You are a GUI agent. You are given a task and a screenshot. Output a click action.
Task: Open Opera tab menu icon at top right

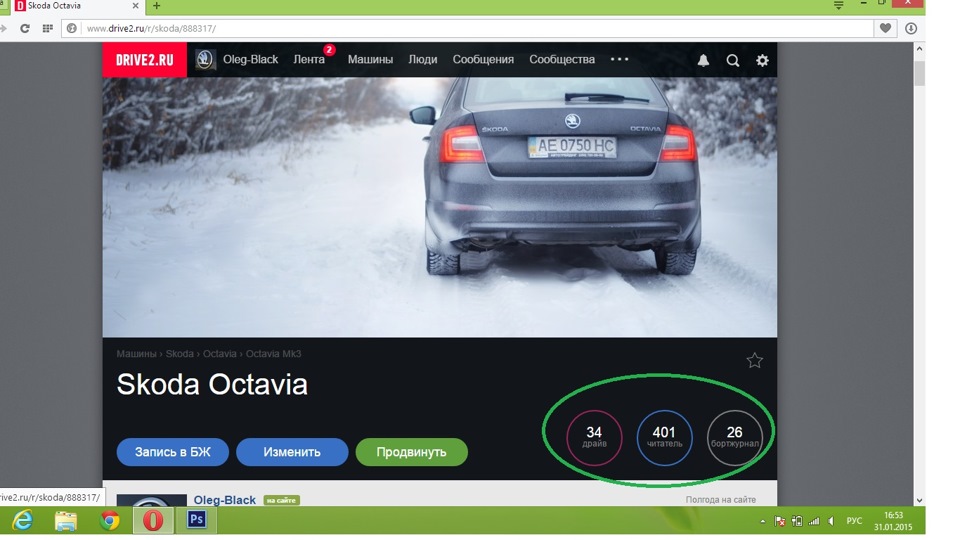839,5
